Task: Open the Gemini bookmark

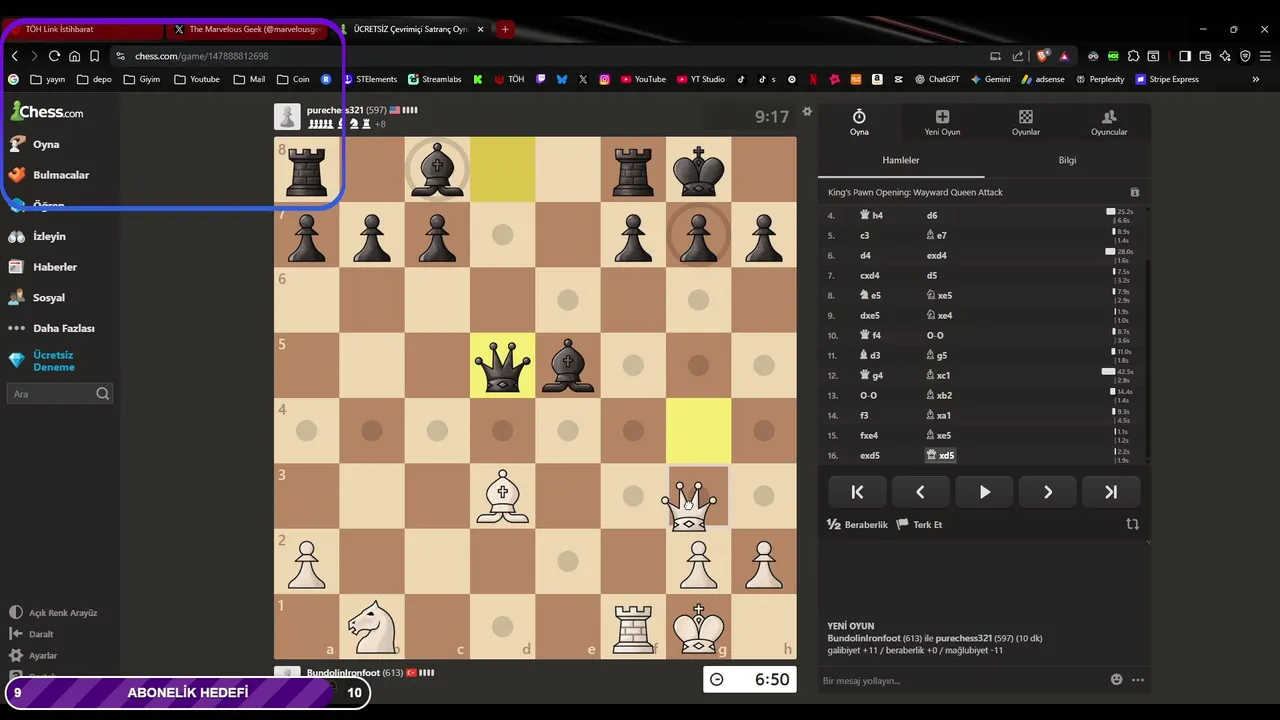Action: pos(990,79)
